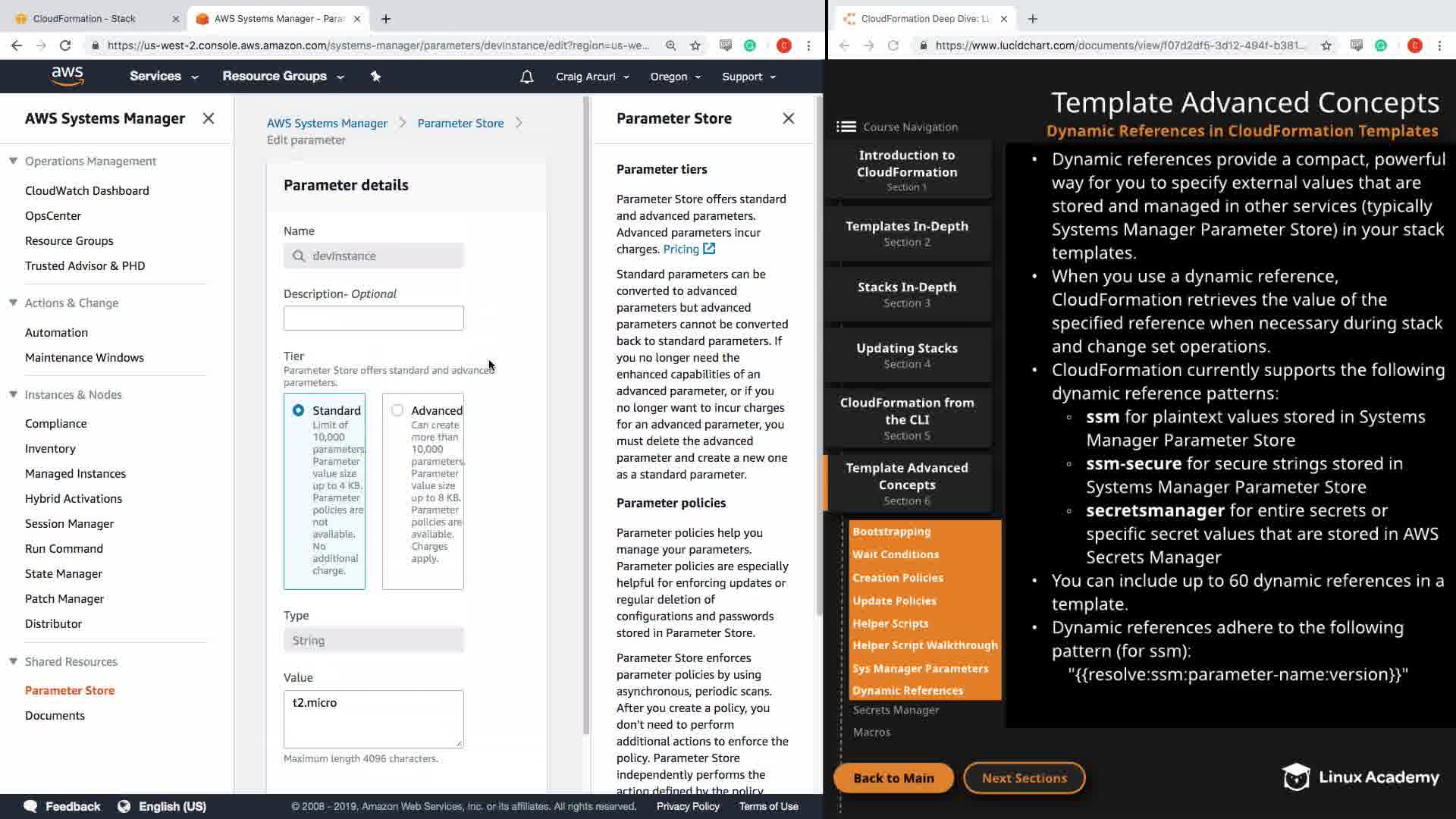Open Secrets Manager lesson item
This screenshot has width=1456, height=819.
tap(896, 710)
